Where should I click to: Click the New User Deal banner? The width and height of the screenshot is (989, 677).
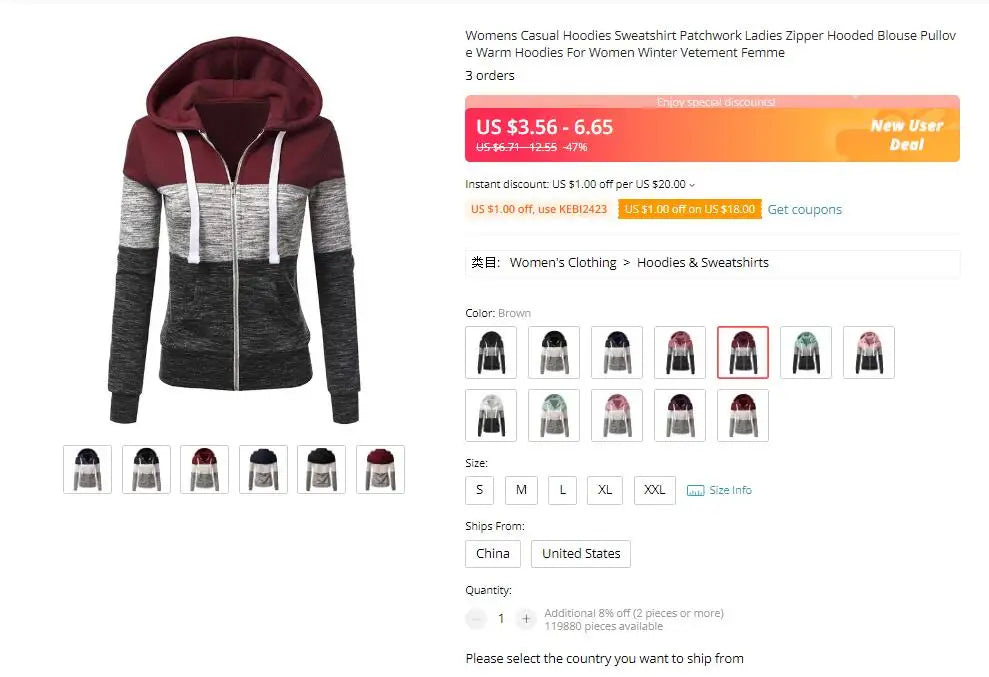906,135
